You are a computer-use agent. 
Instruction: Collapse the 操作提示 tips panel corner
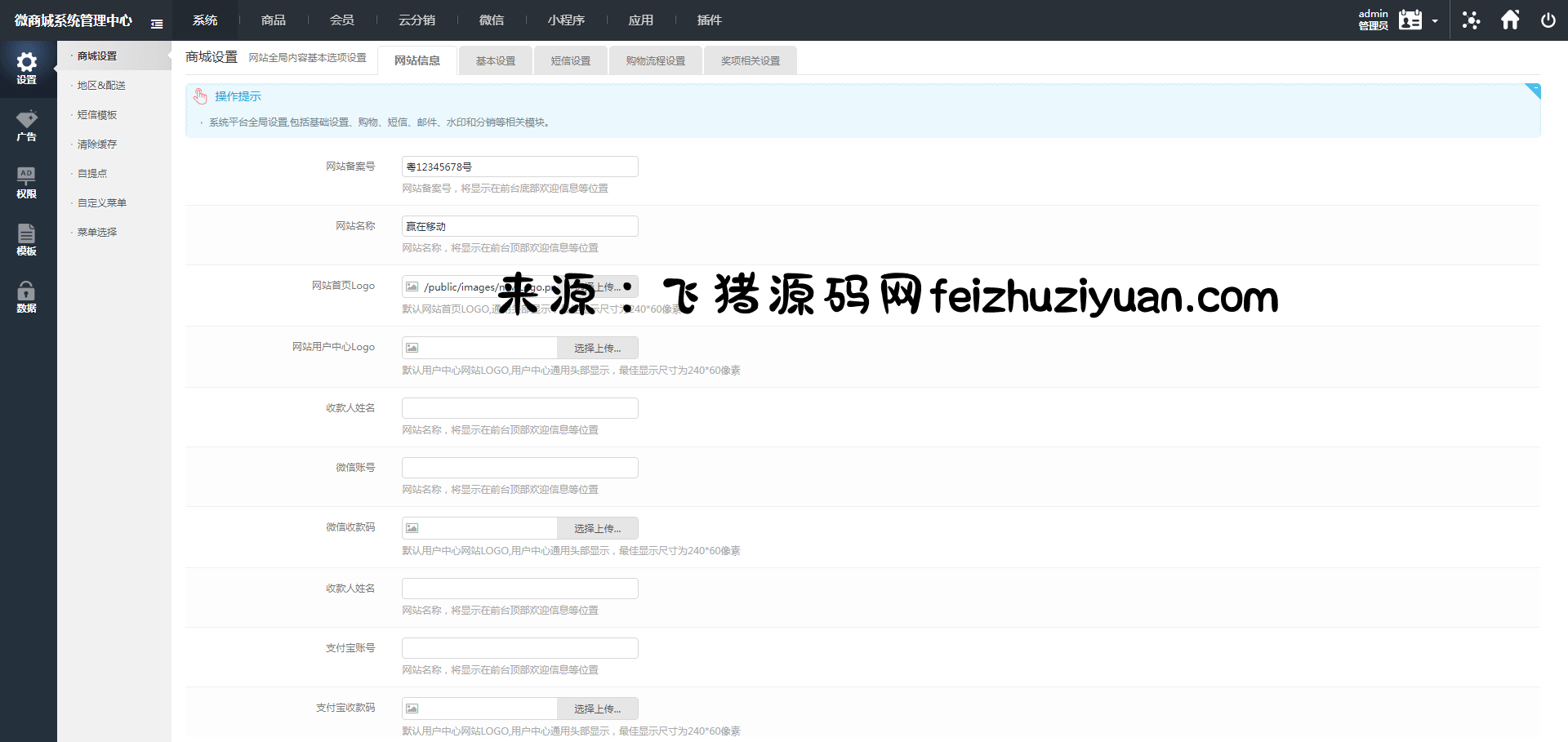coord(1533,90)
